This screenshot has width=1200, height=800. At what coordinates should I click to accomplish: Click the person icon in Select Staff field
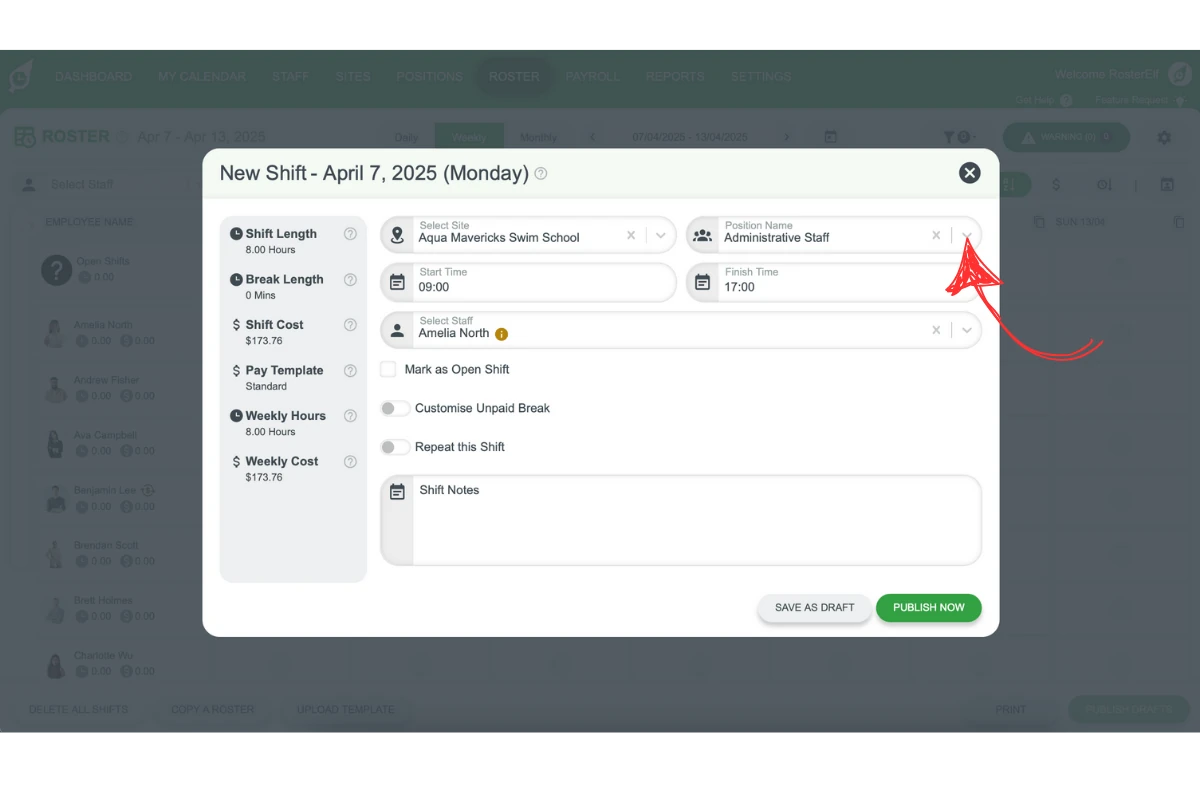(397, 330)
